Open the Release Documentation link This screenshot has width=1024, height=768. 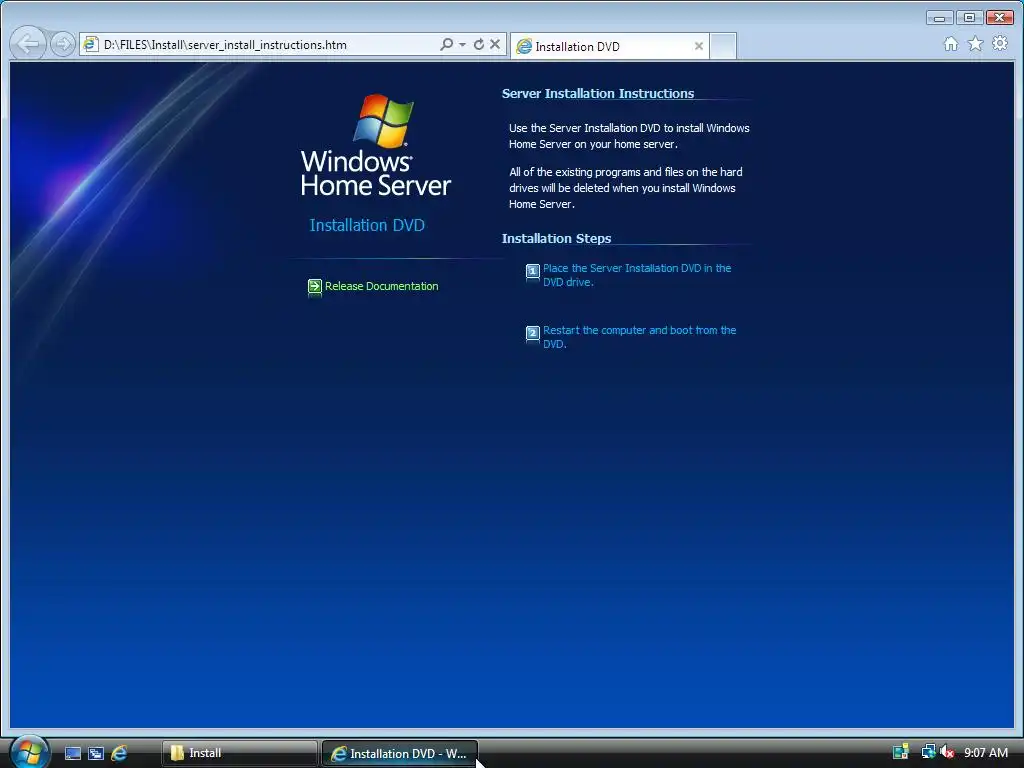click(381, 286)
